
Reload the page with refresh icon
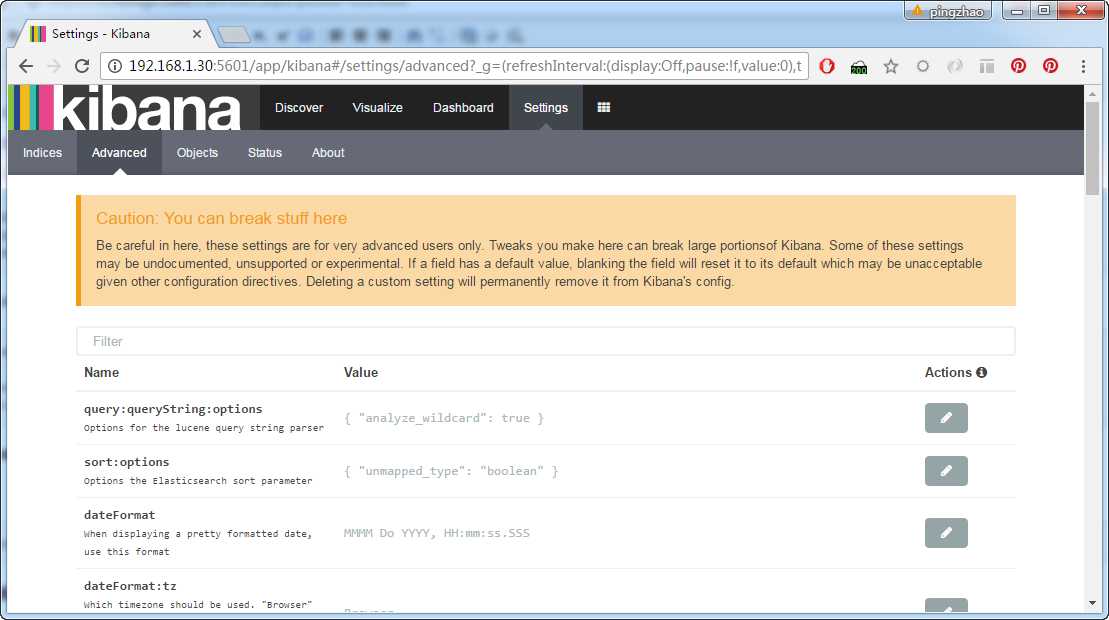click(x=82, y=66)
